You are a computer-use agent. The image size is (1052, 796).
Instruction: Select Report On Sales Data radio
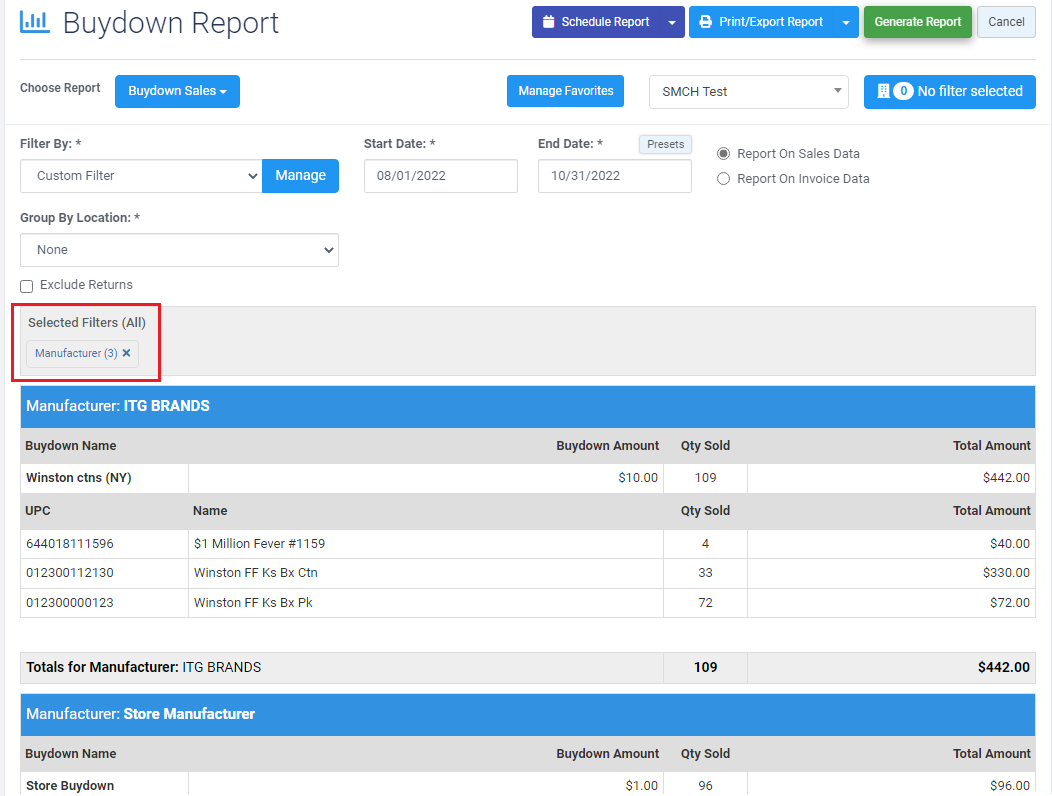[x=723, y=154]
